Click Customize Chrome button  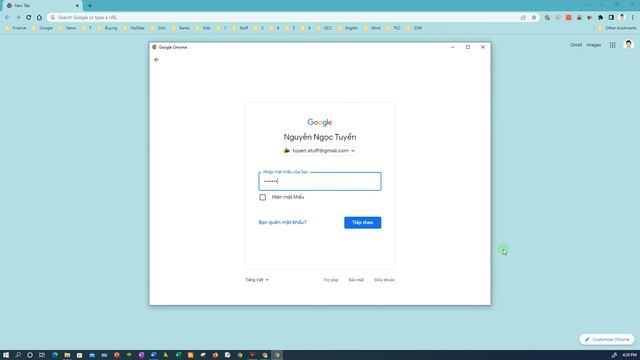click(607, 339)
